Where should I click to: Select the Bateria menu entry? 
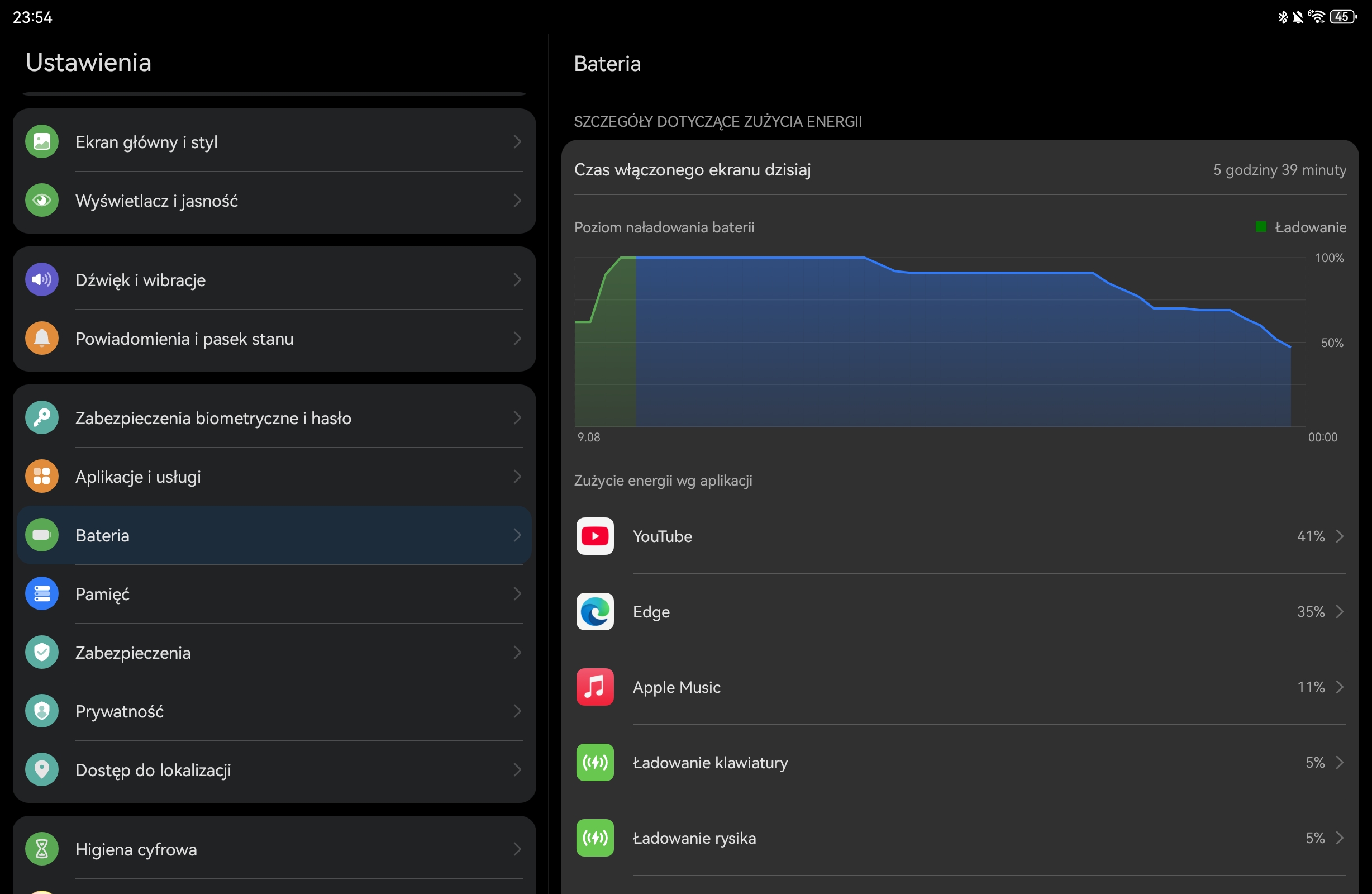[274, 535]
